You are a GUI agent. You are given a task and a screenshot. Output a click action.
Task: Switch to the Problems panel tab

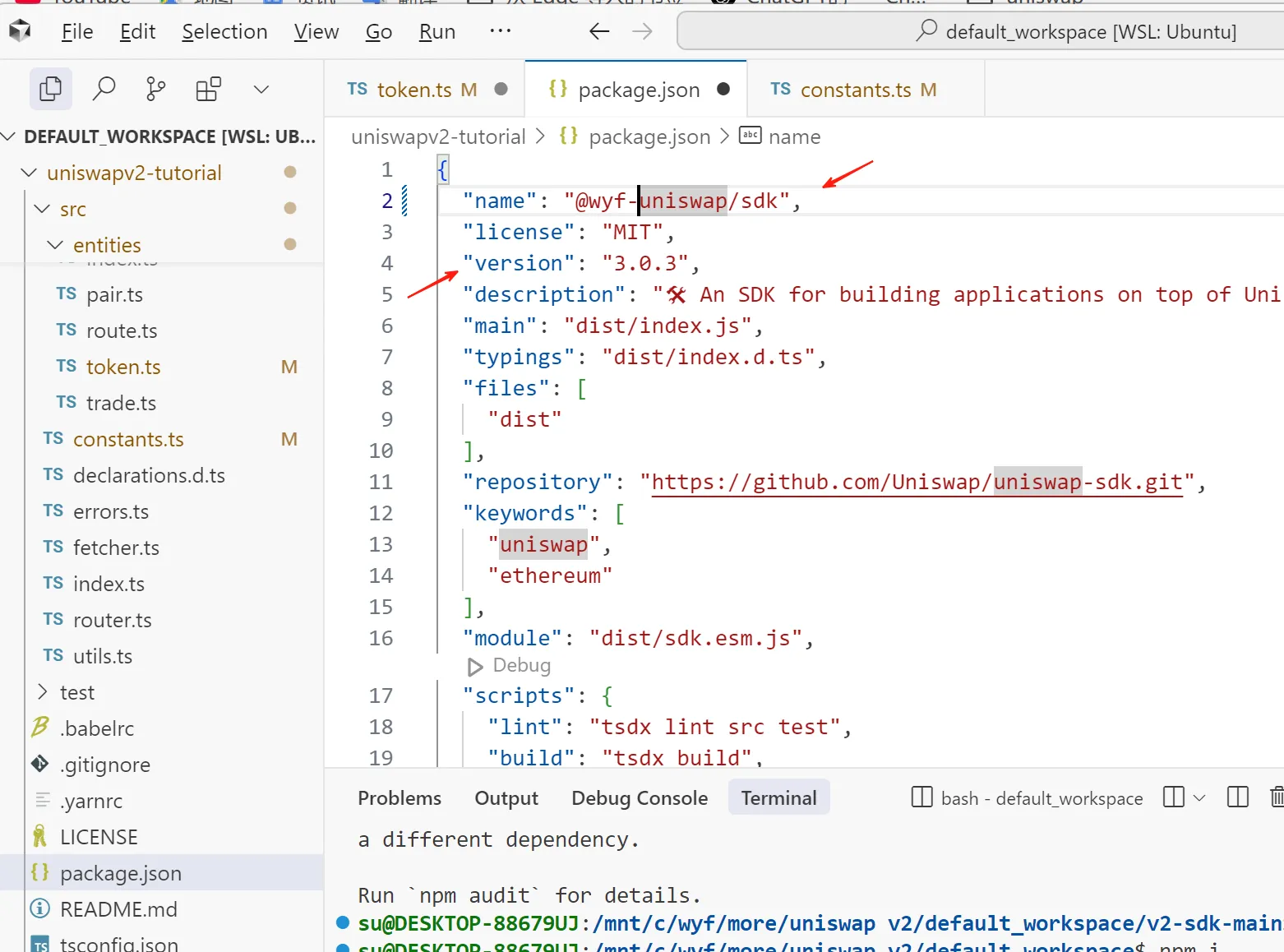pos(400,798)
